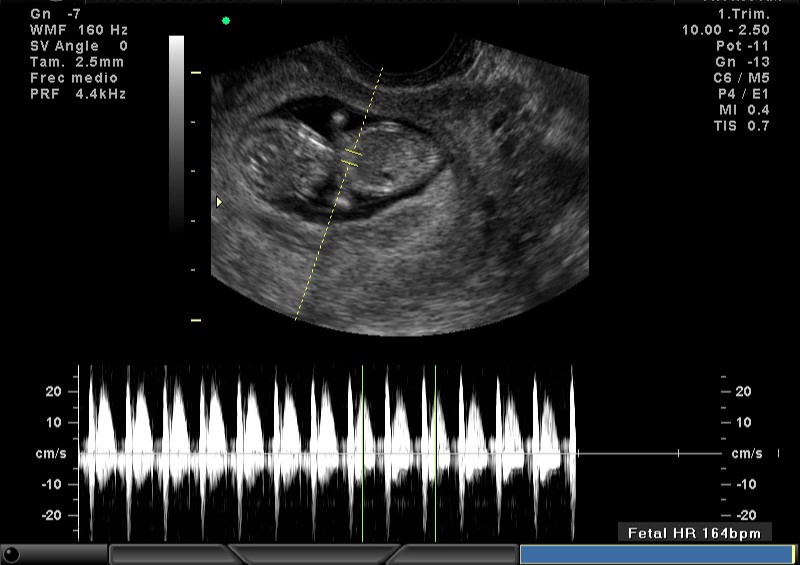Screen dimensions: 800x565
Task: Click the round trackball icon in the bottom bar
Action: [x=12, y=554]
